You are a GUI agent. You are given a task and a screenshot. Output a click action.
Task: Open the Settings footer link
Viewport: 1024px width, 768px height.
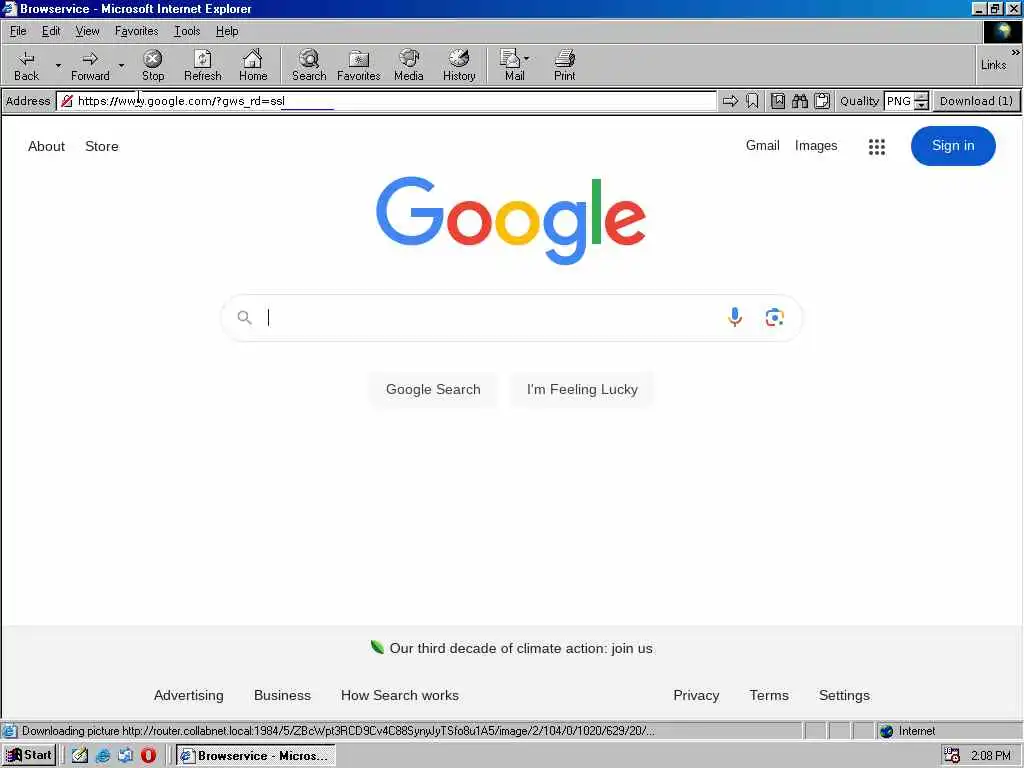[x=844, y=696]
